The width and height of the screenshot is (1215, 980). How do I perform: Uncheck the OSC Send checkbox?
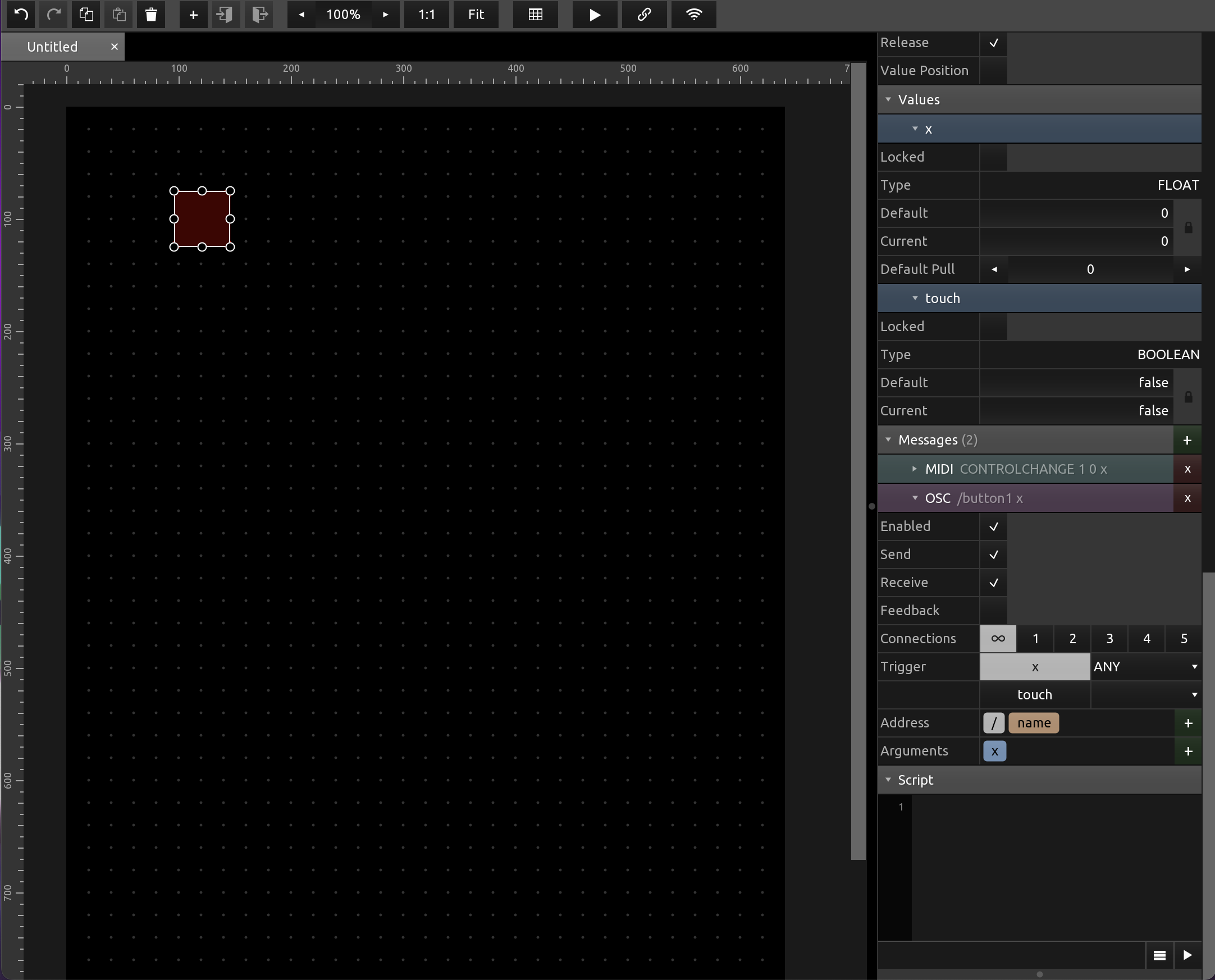[x=993, y=555]
